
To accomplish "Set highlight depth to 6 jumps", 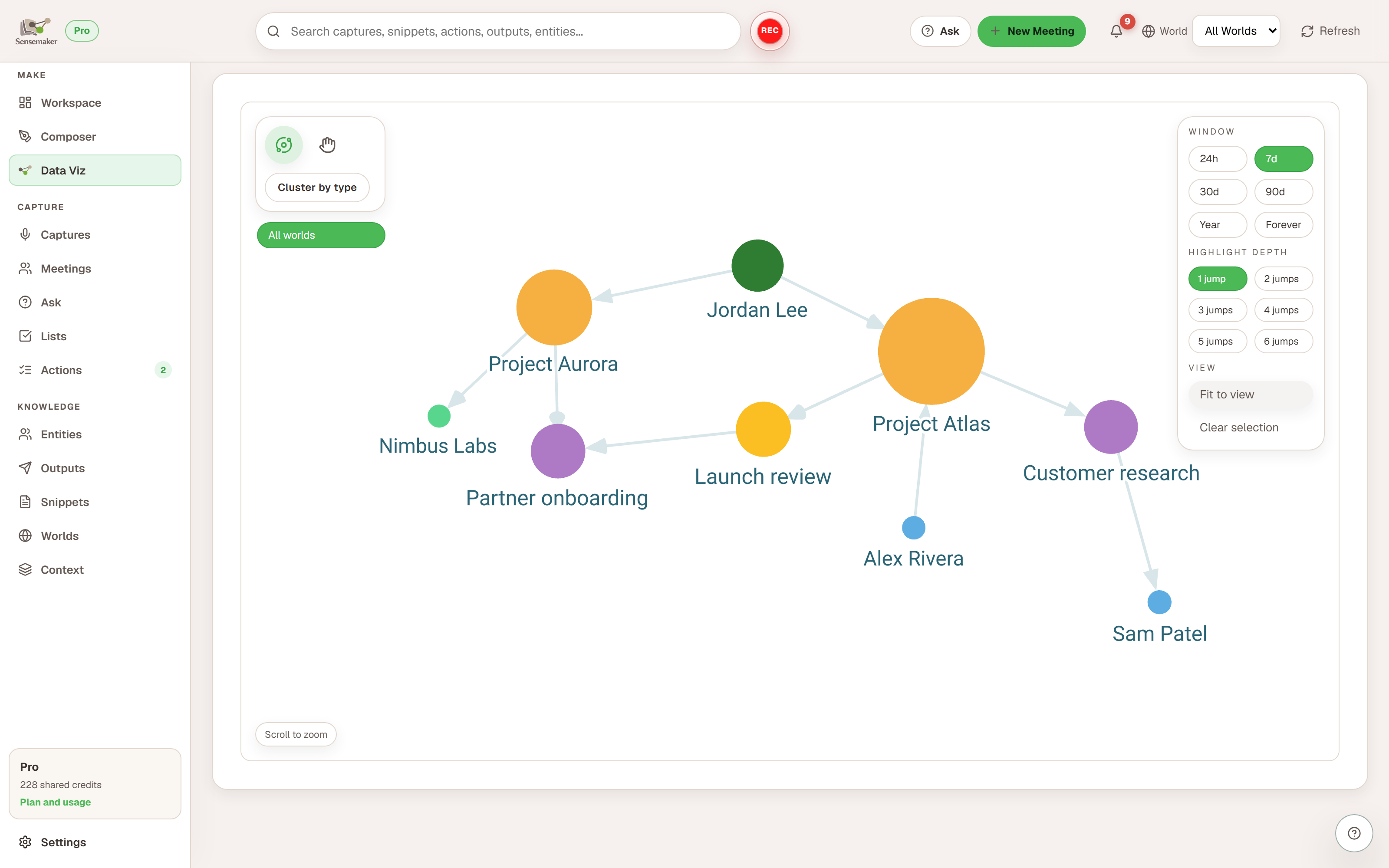I will tap(1284, 342).
